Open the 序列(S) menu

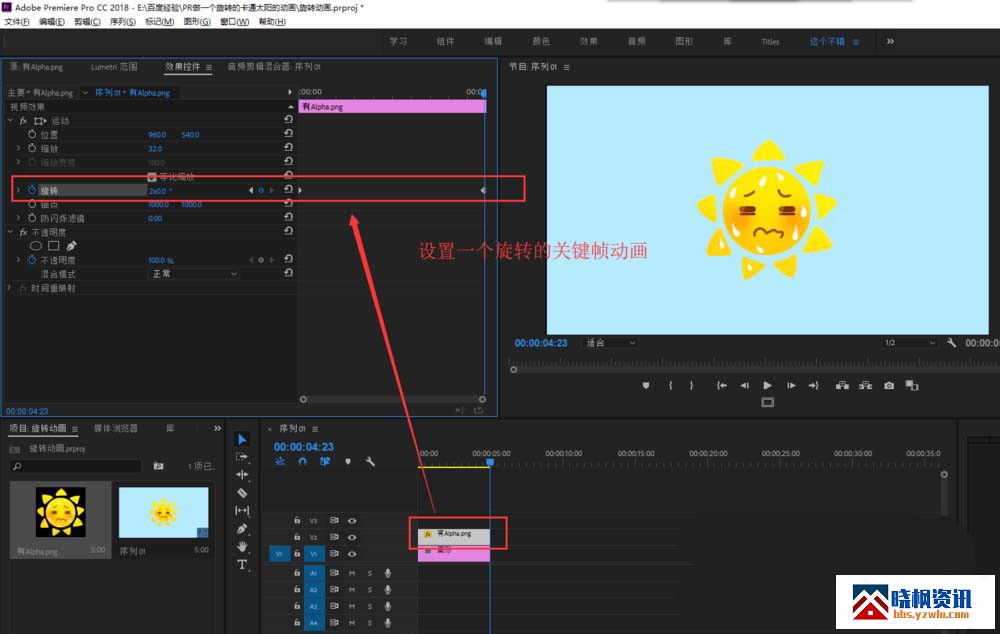[x=122, y=22]
